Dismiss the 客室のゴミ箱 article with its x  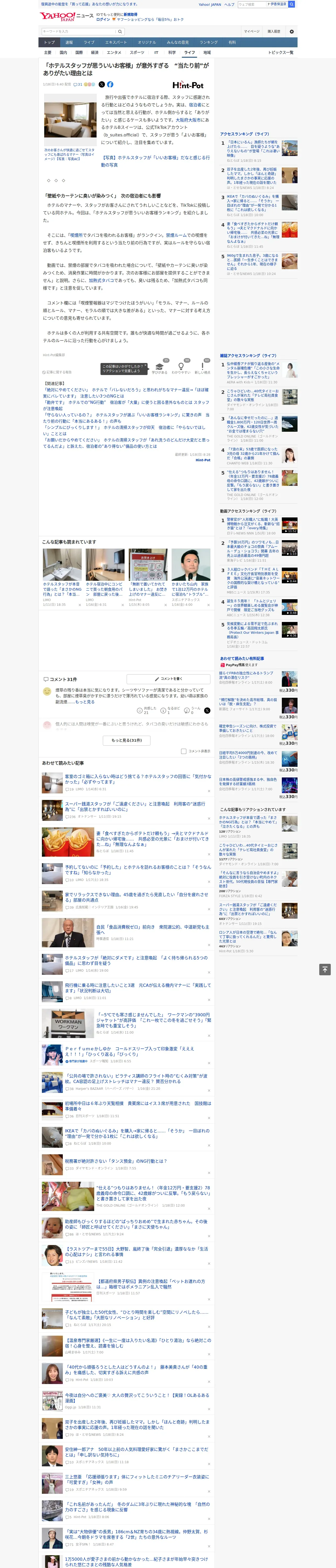(x=209, y=791)
